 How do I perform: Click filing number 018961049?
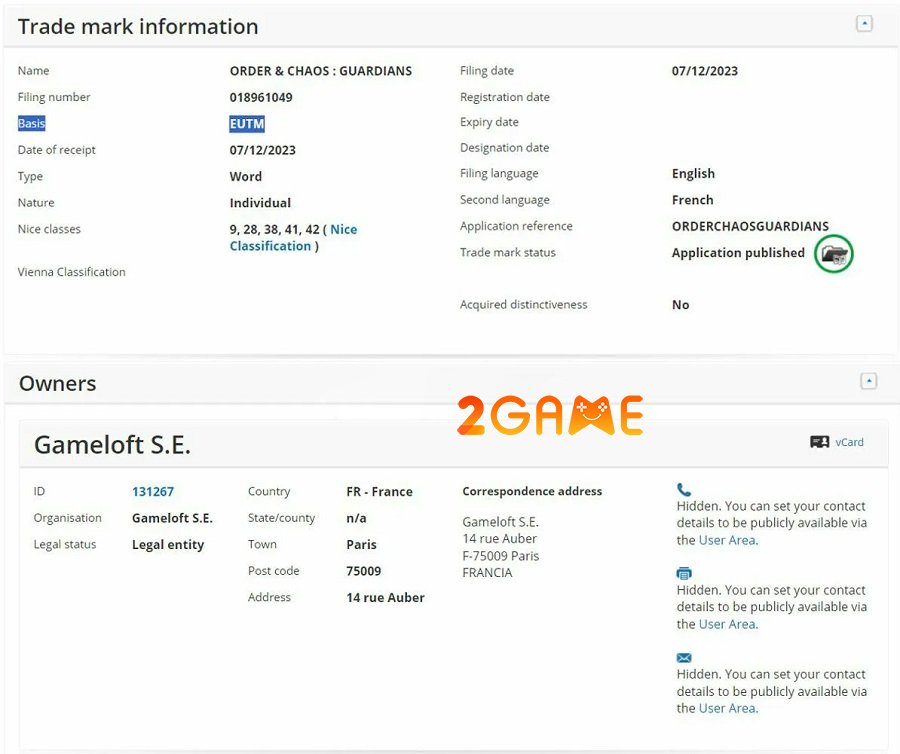261,98
